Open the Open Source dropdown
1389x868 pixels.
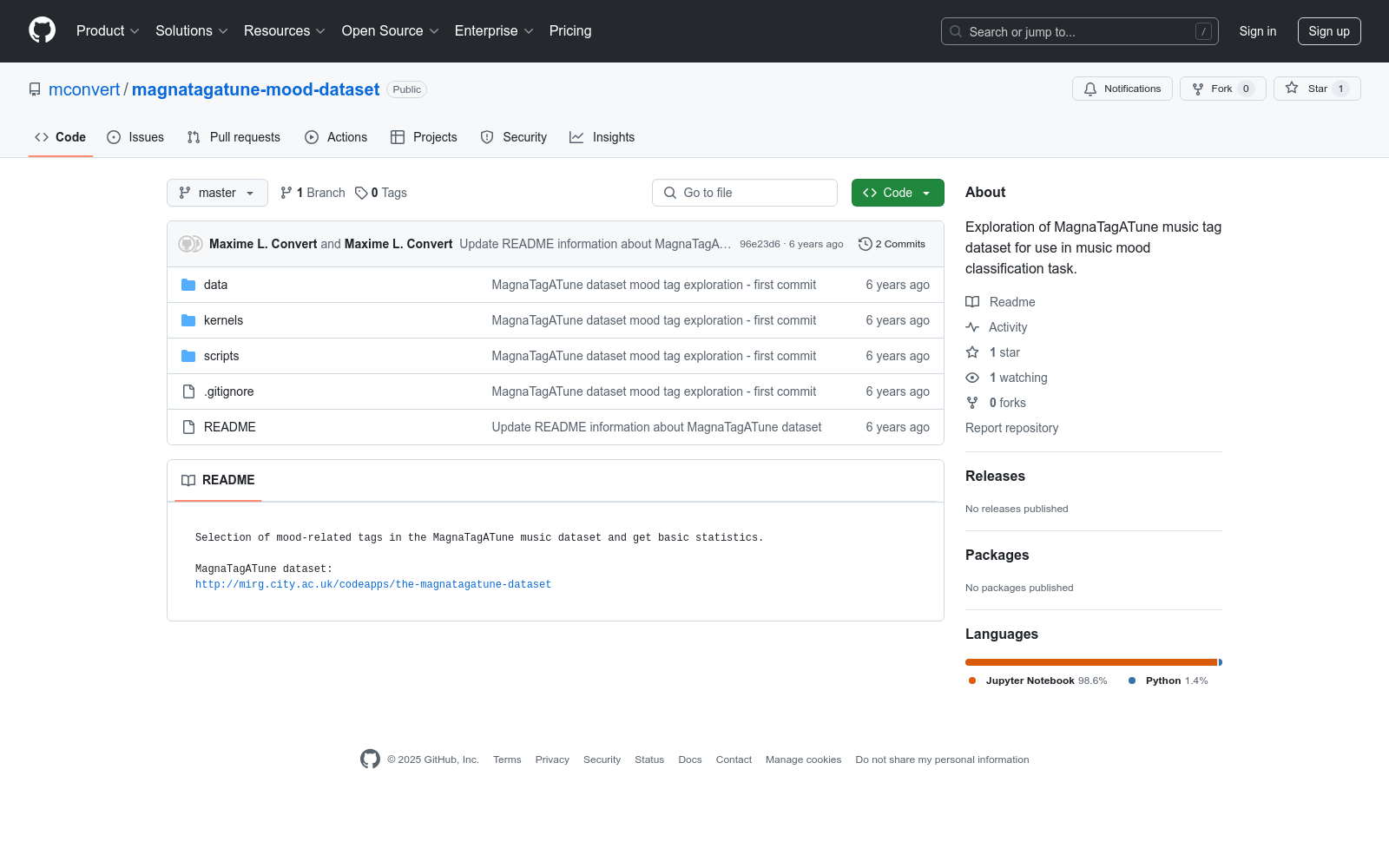[391, 30]
